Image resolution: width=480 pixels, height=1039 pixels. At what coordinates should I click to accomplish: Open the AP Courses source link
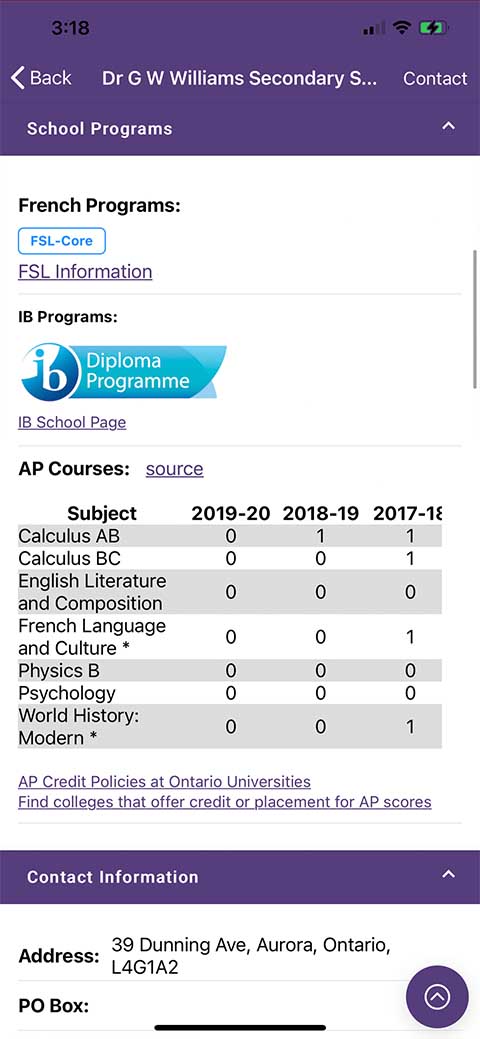pyautogui.click(x=174, y=468)
